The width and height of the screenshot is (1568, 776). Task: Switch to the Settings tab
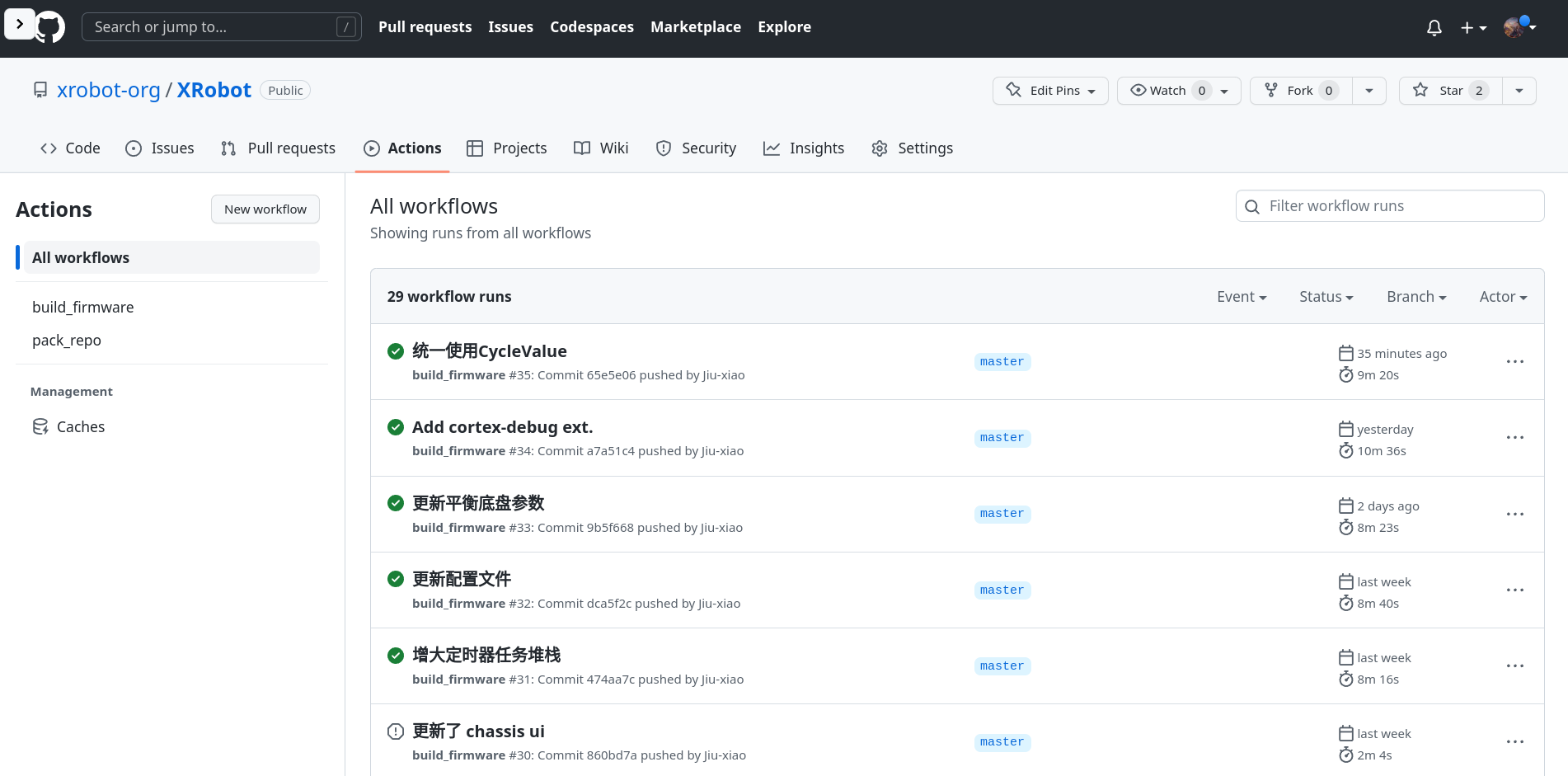click(912, 148)
